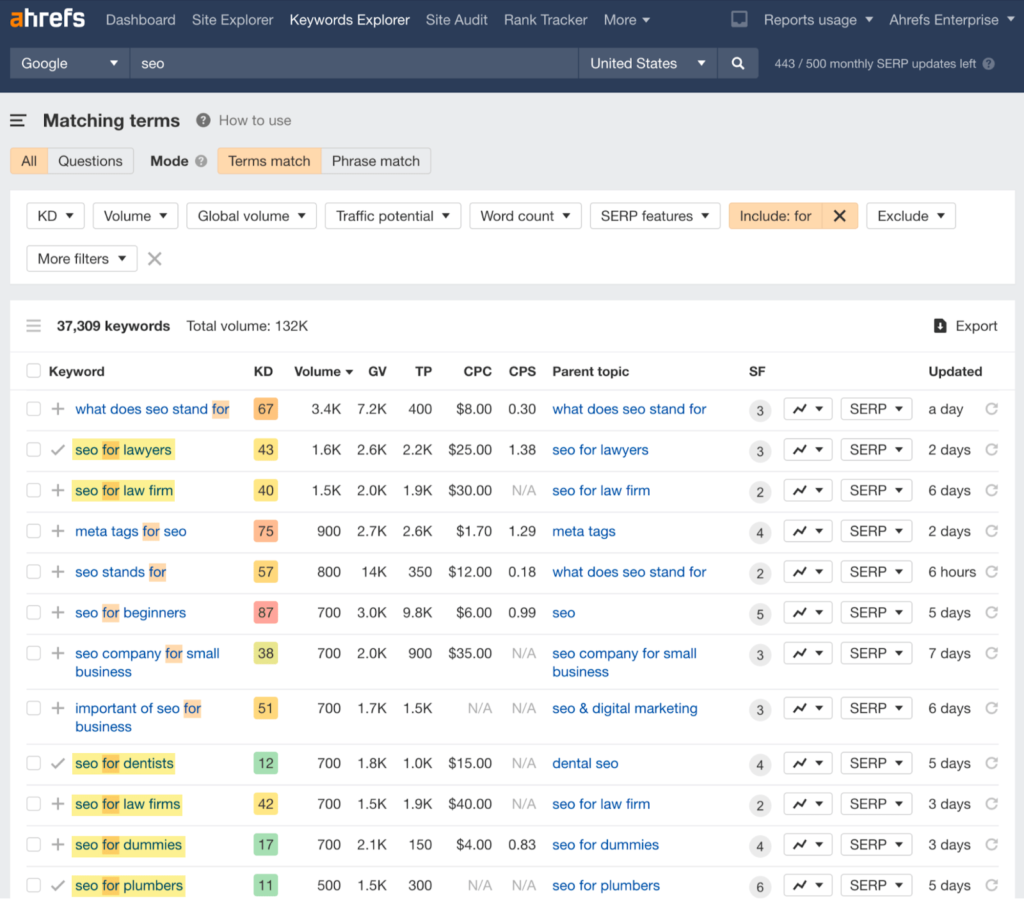Viewport: 1024px width, 899px height.
Task: Click the search magnifier button
Action: pos(737,63)
